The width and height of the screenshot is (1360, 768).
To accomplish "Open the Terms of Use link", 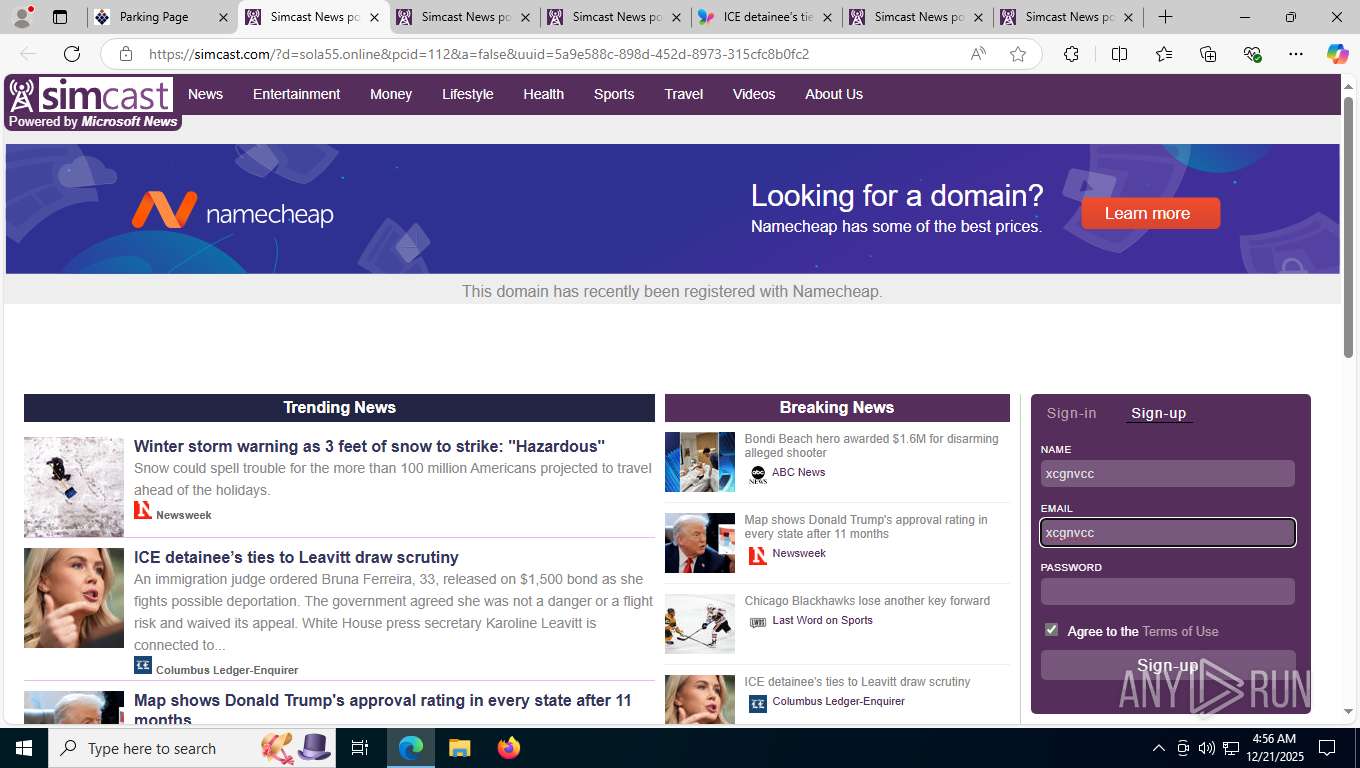I will [1180, 631].
